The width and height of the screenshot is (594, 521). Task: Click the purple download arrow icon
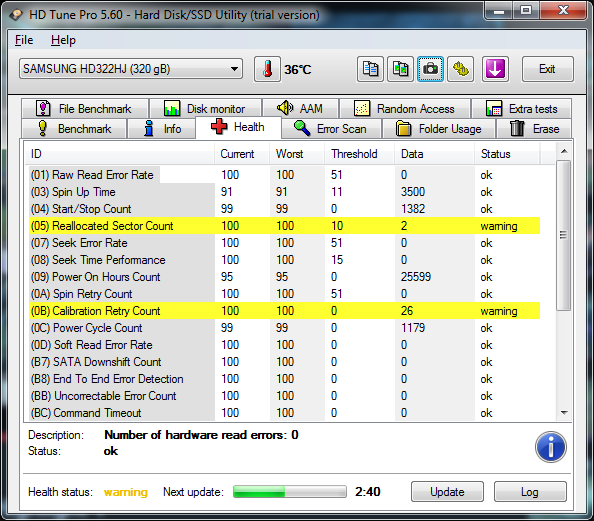pos(495,69)
